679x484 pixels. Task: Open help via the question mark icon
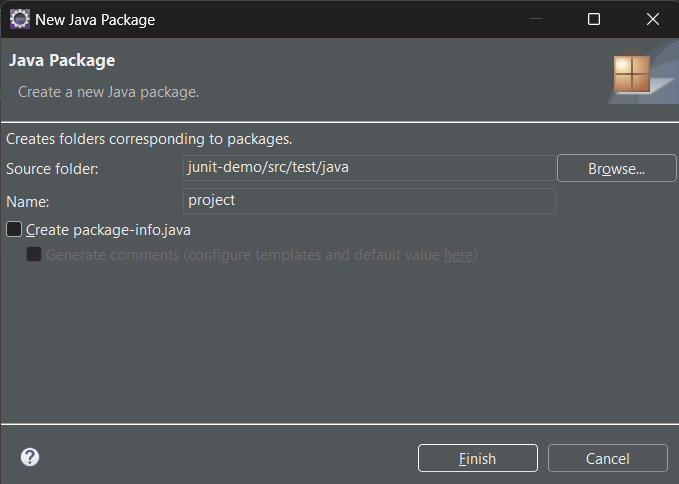[x=30, y=457]
